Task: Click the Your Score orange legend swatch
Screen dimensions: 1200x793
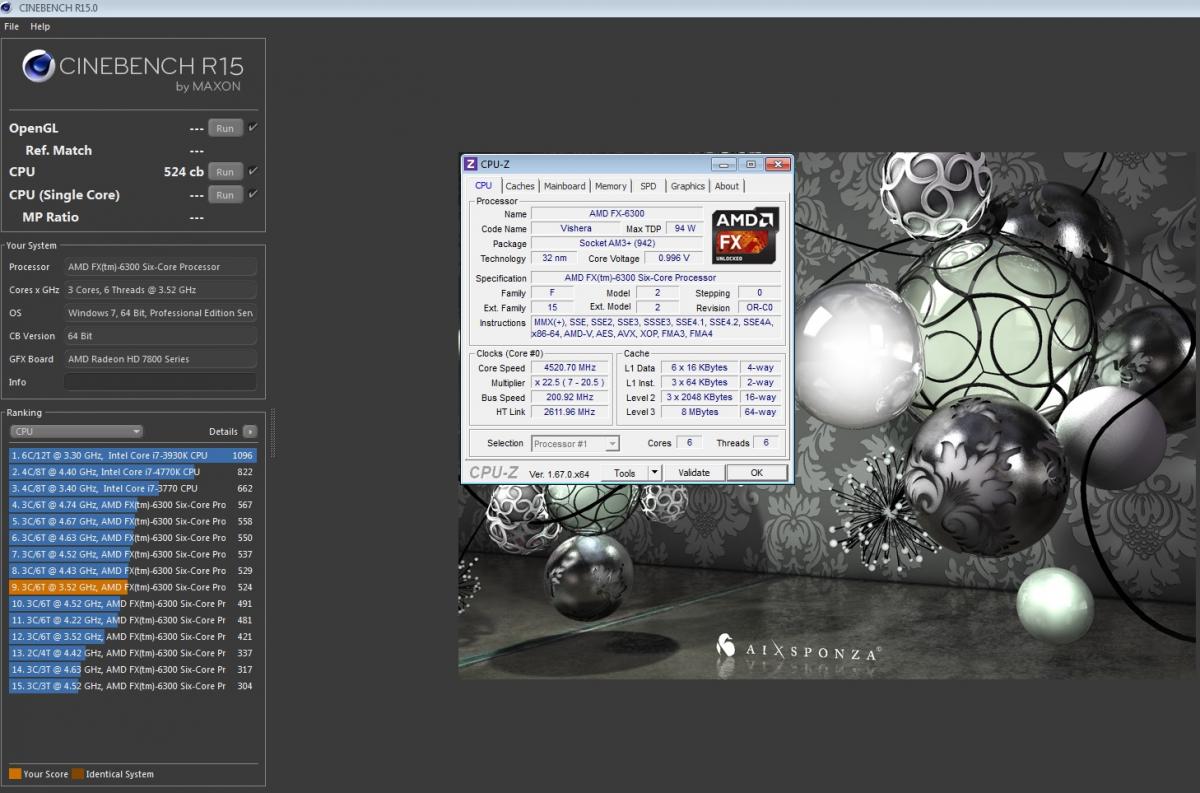Action: [x=15, y=774]
